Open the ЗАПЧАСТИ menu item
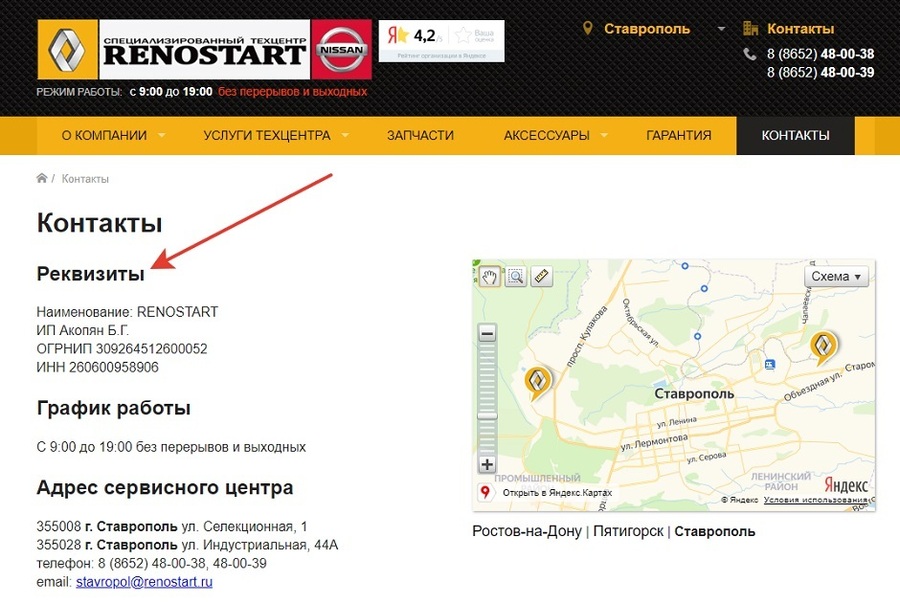 pos(420,135)
